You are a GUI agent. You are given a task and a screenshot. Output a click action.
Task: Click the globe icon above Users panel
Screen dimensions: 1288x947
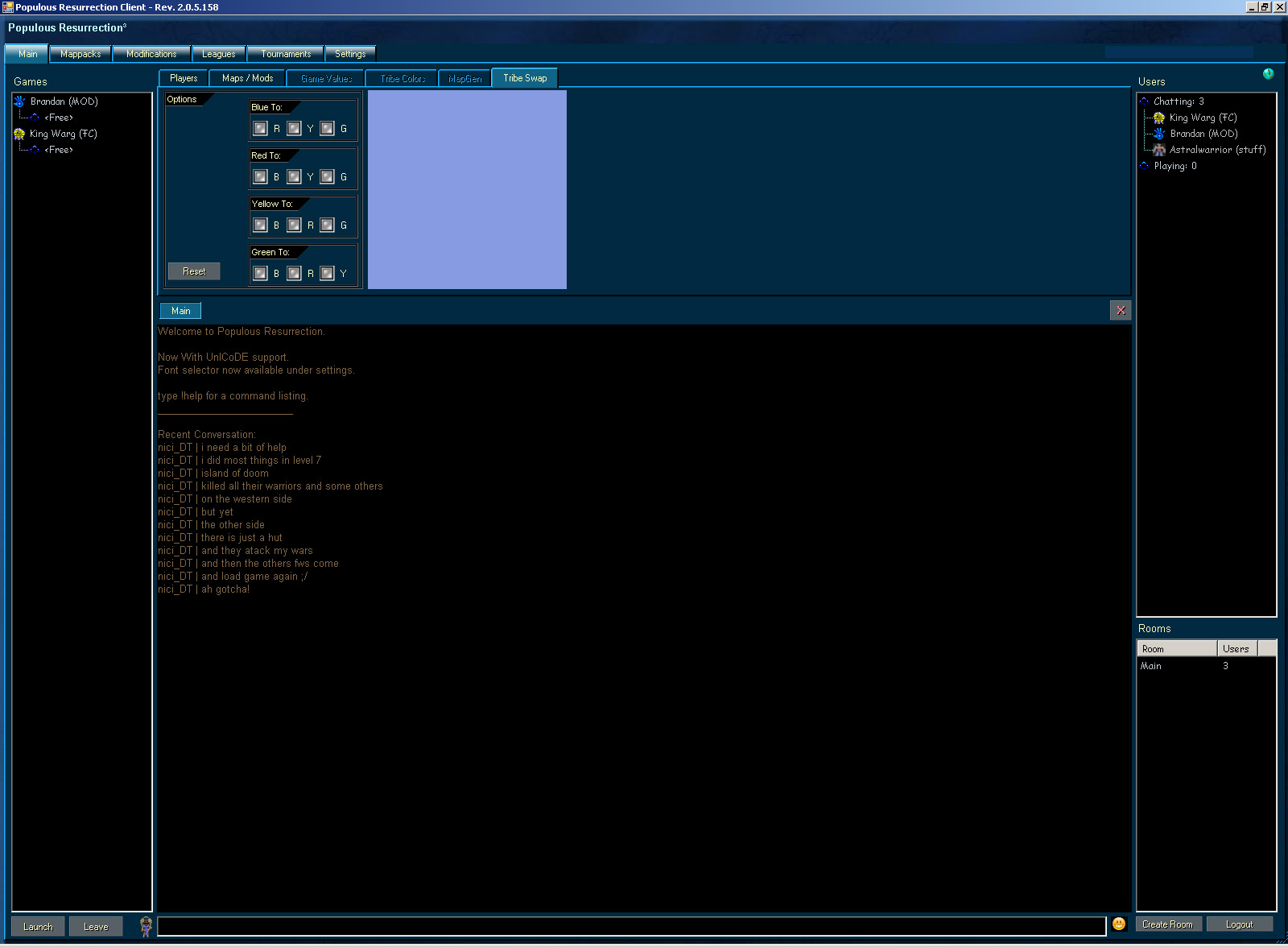click(1269, 73)
